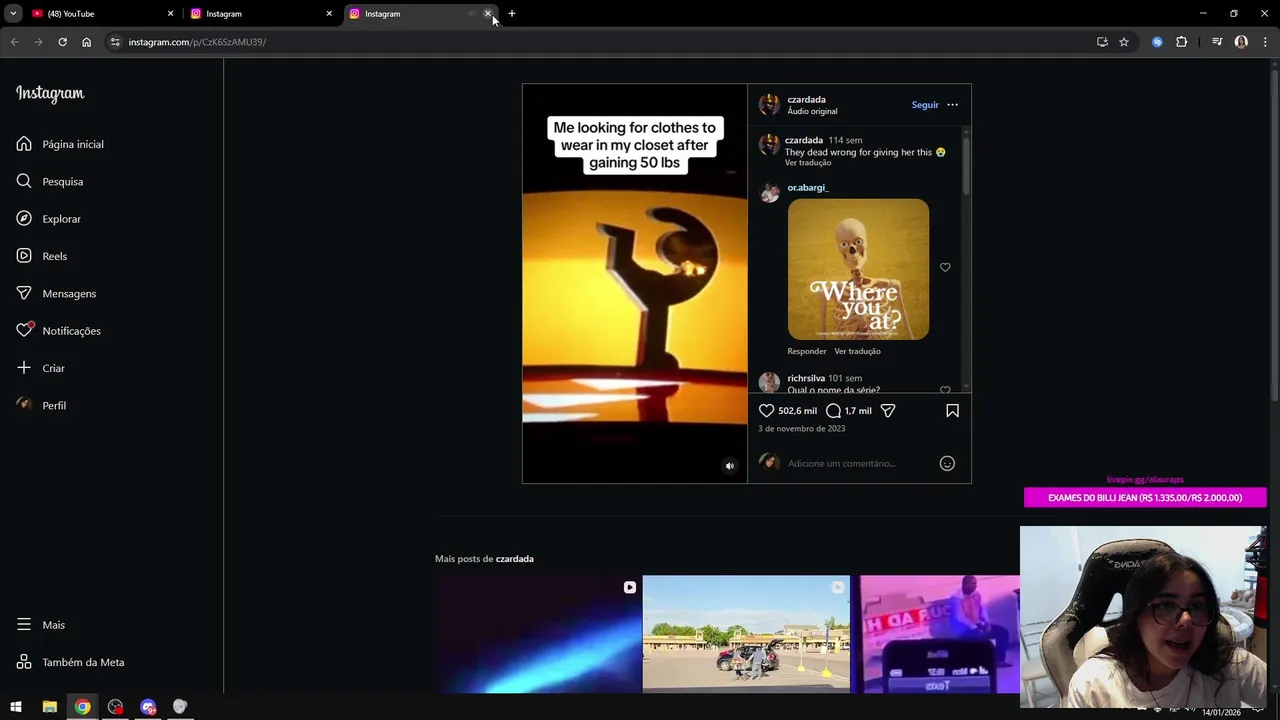Open emoji picker in comment box
The height and width of the screenshot is (720, 1280).
947,463
